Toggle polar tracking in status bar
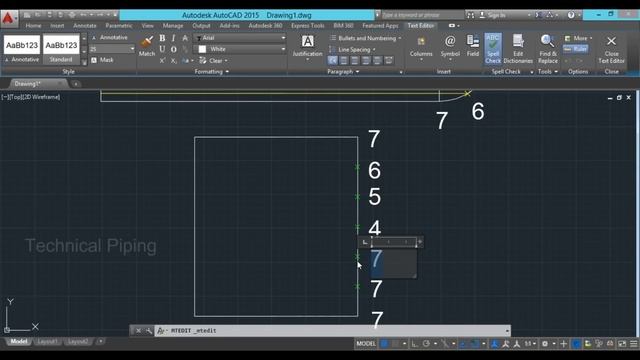The image size is (640, 360). click(426, 344)
